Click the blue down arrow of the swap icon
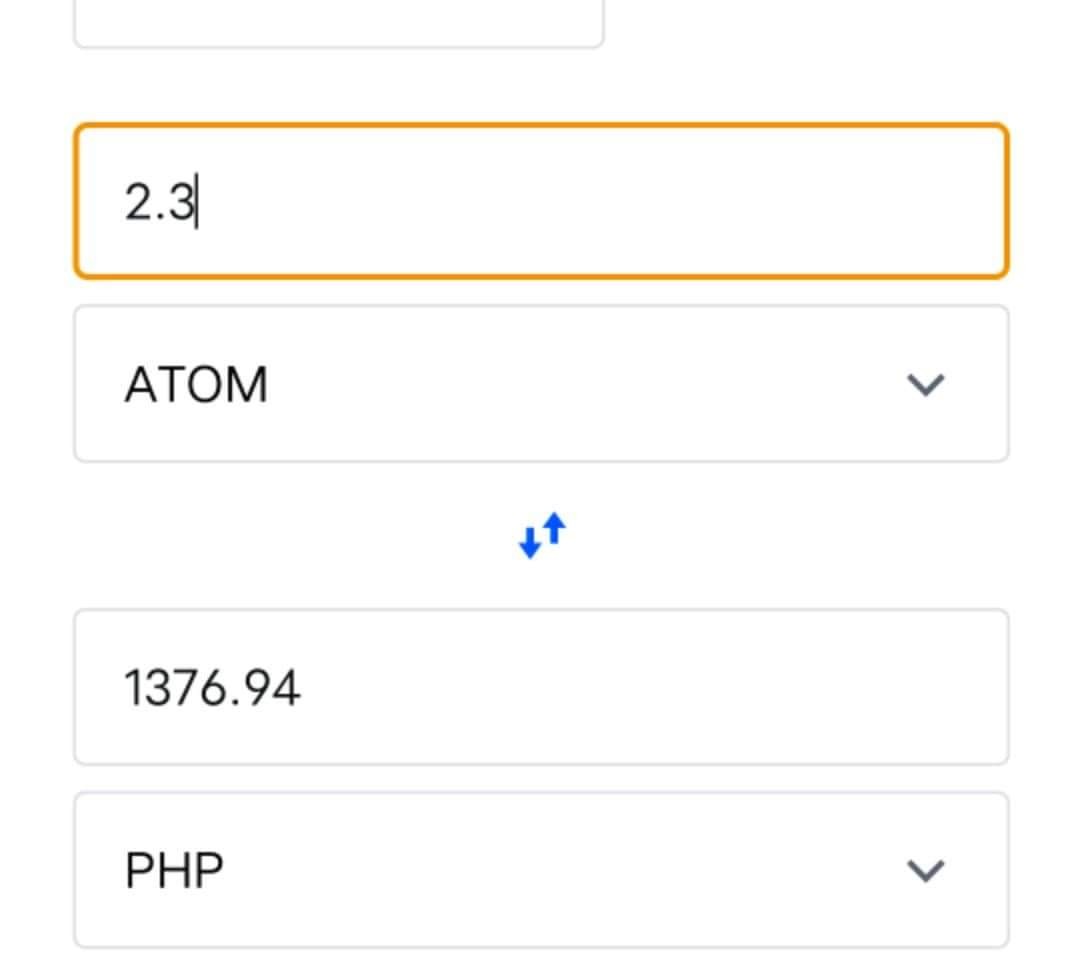1080x958 pixels. [530, 542]
